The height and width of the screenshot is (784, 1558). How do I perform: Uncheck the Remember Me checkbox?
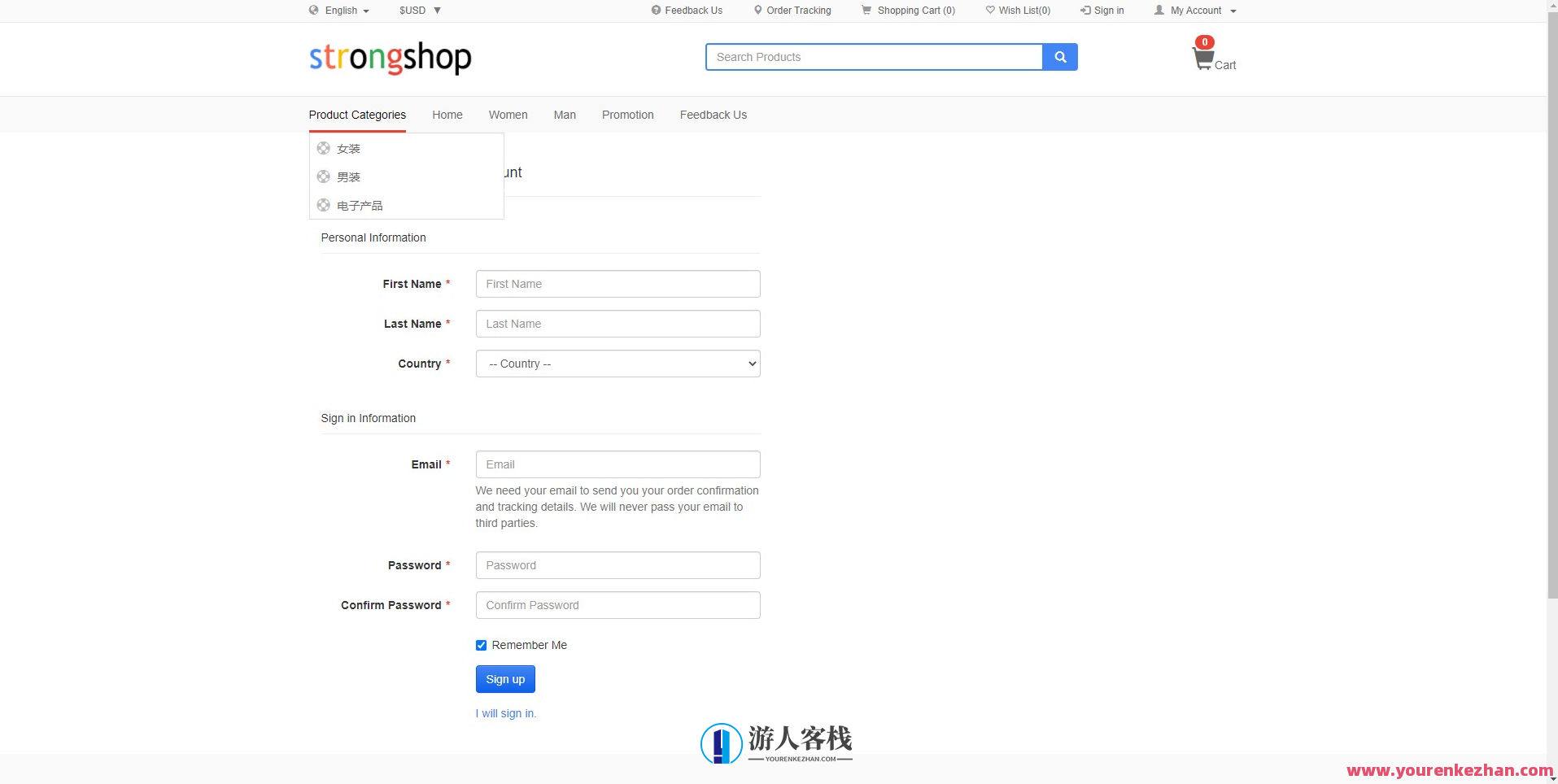click(x=481, y=645)
